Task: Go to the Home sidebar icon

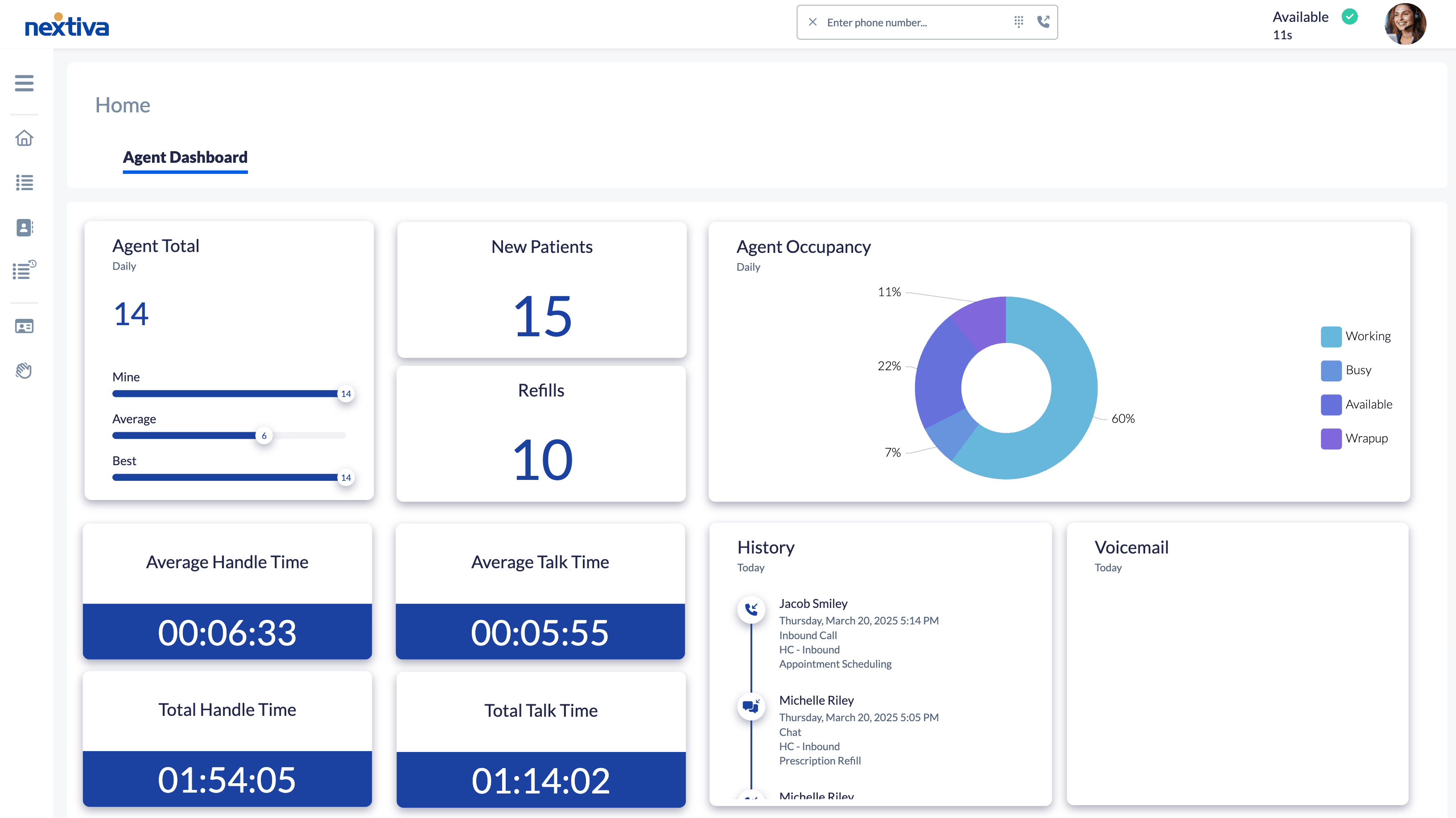Action: 24,138
